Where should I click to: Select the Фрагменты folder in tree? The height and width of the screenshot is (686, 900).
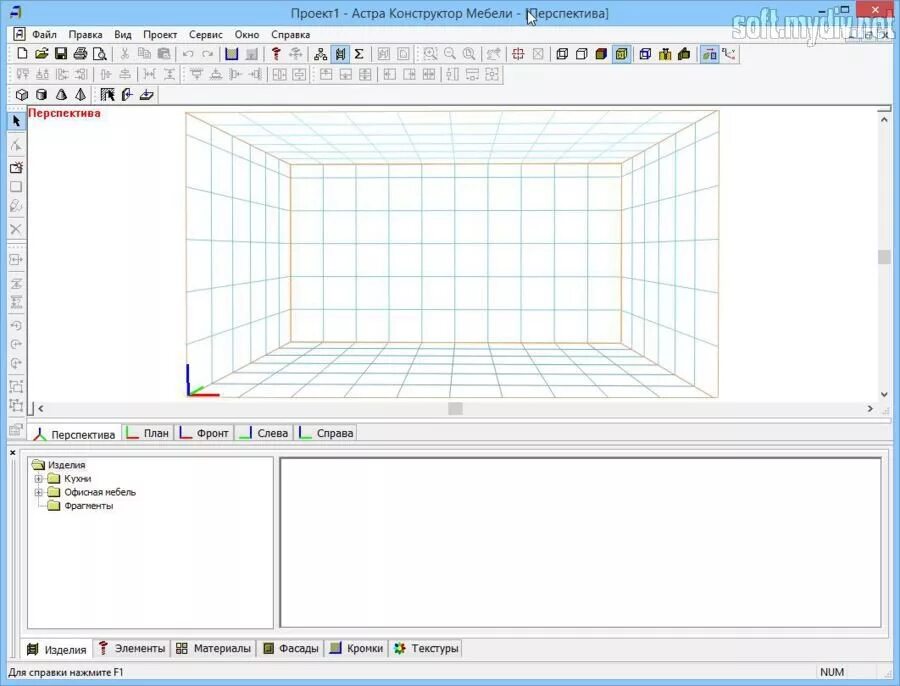(x=88, y=506)
